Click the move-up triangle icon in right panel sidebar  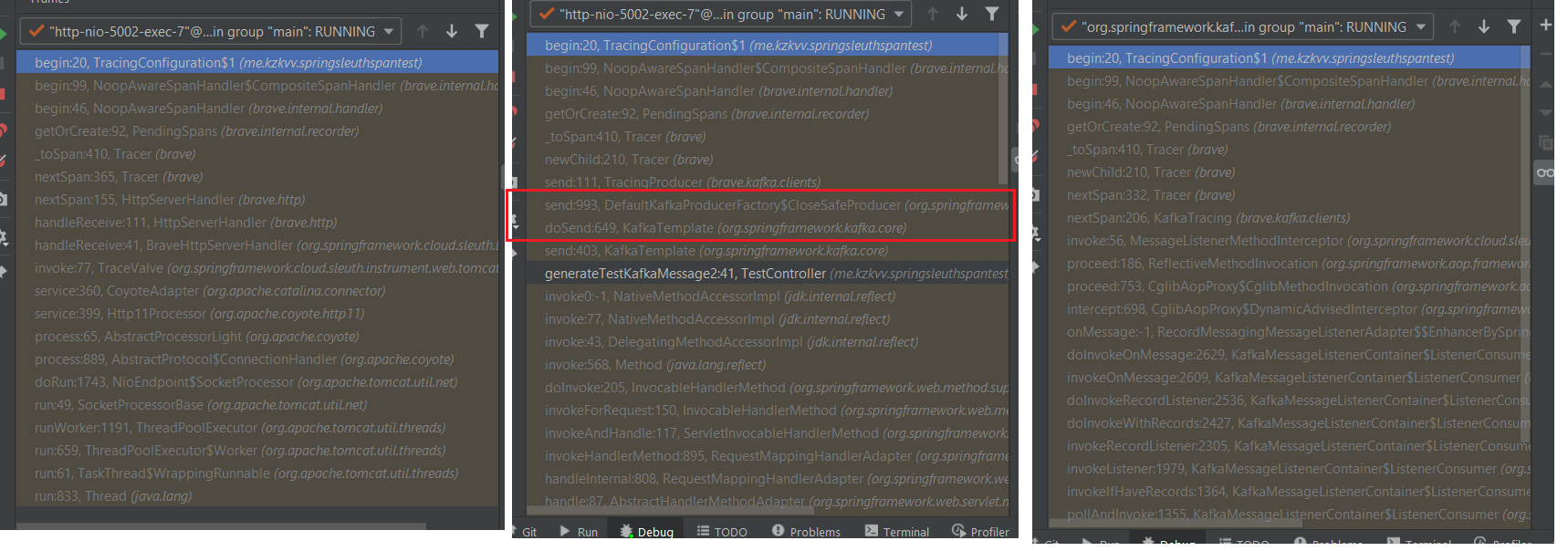[x=1546, y=84]
